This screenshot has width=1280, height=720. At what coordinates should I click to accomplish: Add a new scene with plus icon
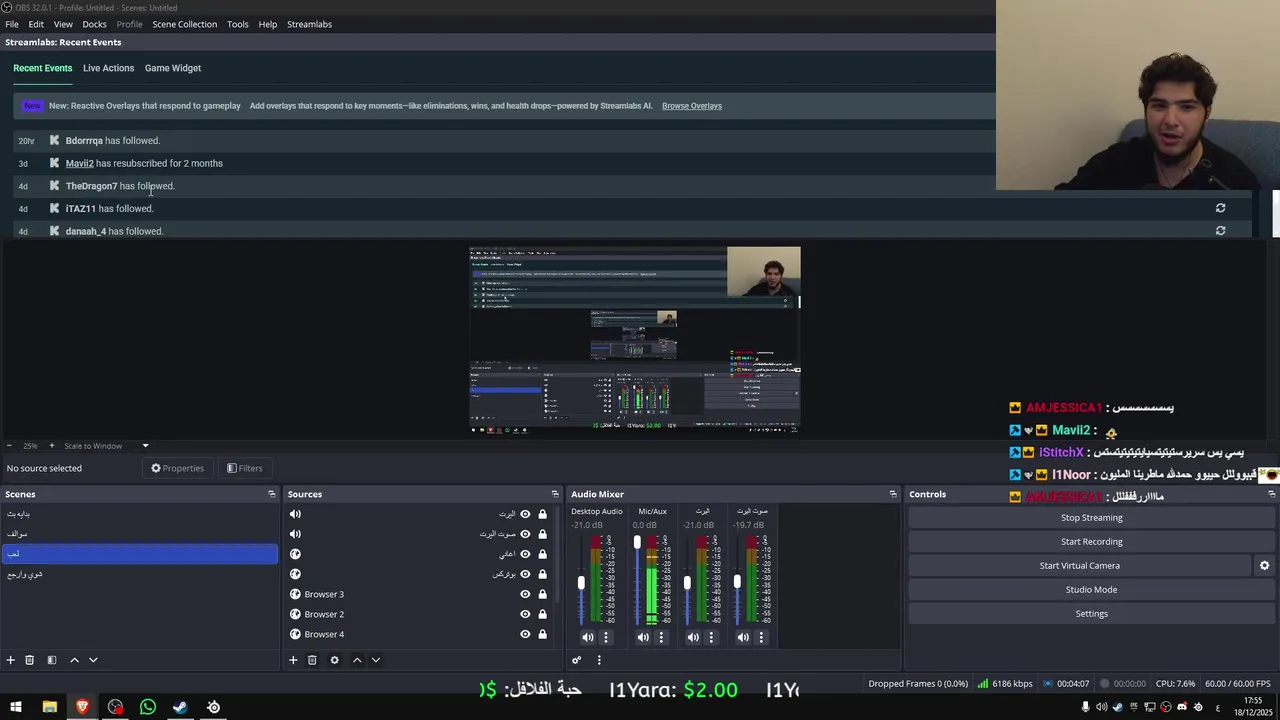pyautogui.click(x=11, y=660)
